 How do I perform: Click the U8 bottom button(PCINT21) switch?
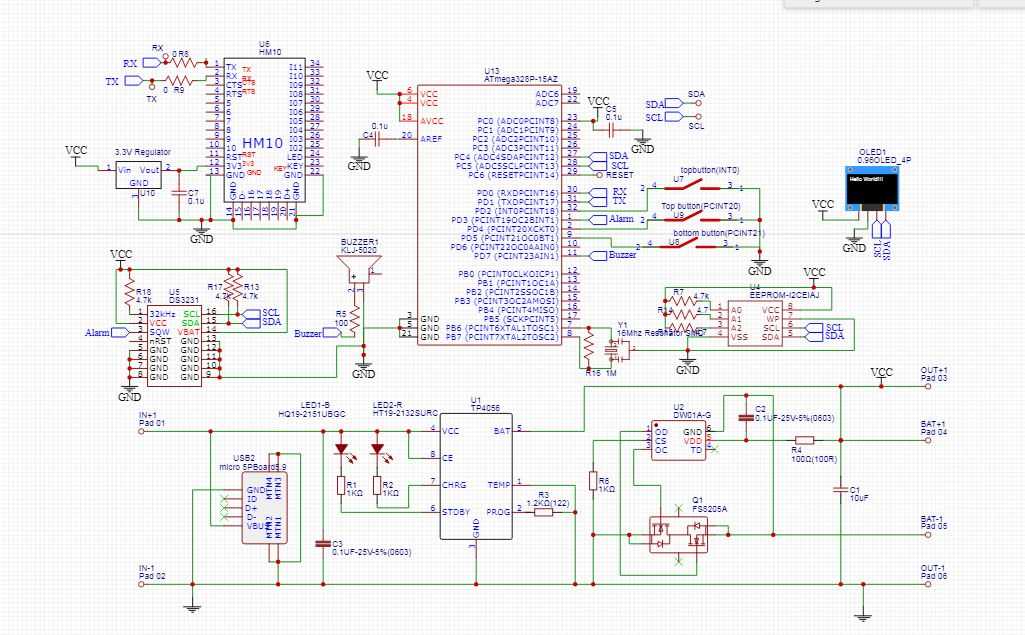pyautogui.click(x=686, y=245)
